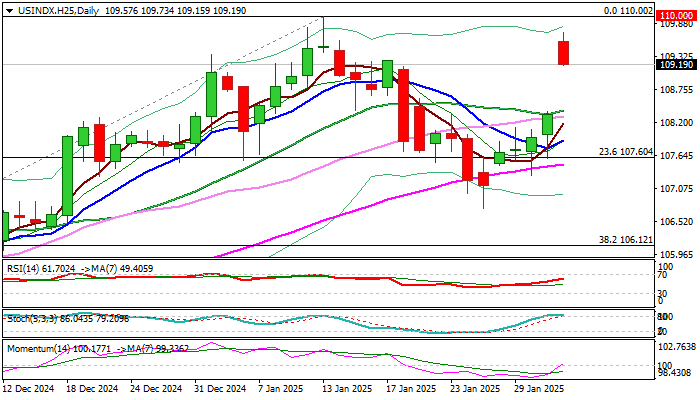
Task: Click the 105.965 price scale value
Action: point(676,255)
